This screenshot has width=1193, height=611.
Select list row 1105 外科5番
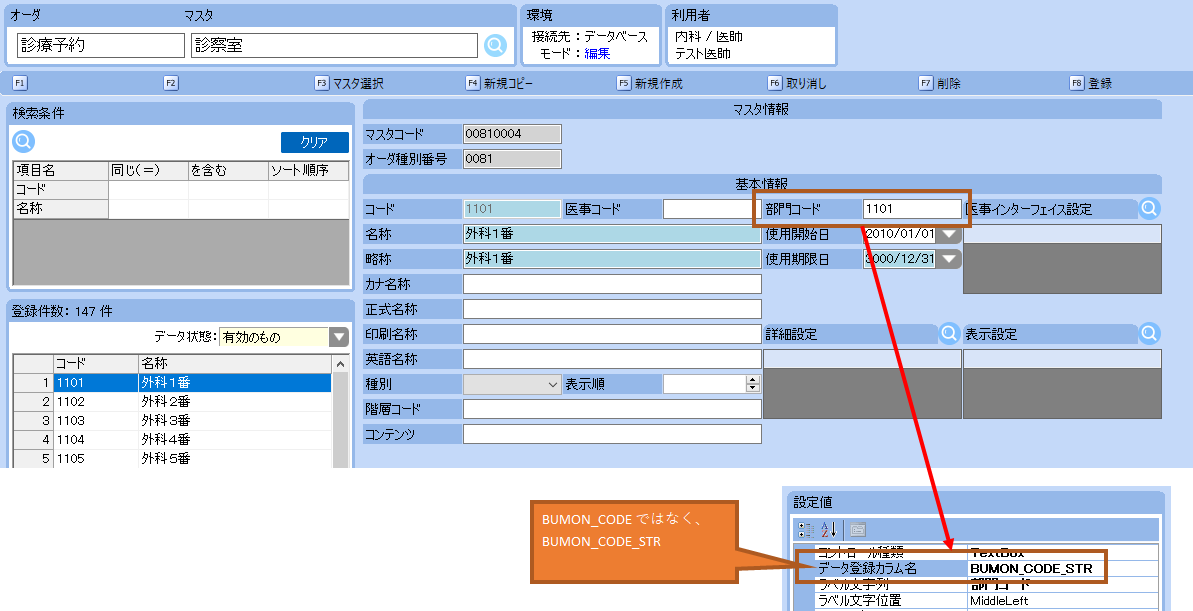(x=173, y=459)
